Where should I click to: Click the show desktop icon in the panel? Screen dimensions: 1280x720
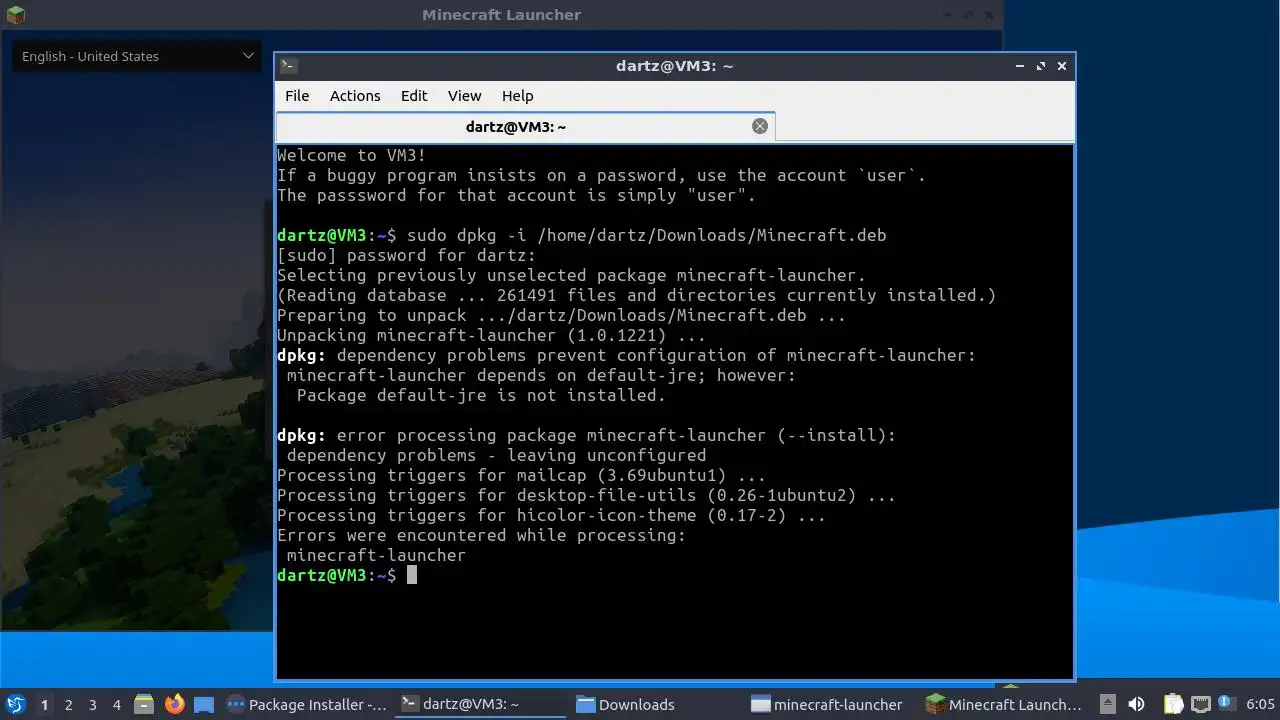(x=204, y=704)
